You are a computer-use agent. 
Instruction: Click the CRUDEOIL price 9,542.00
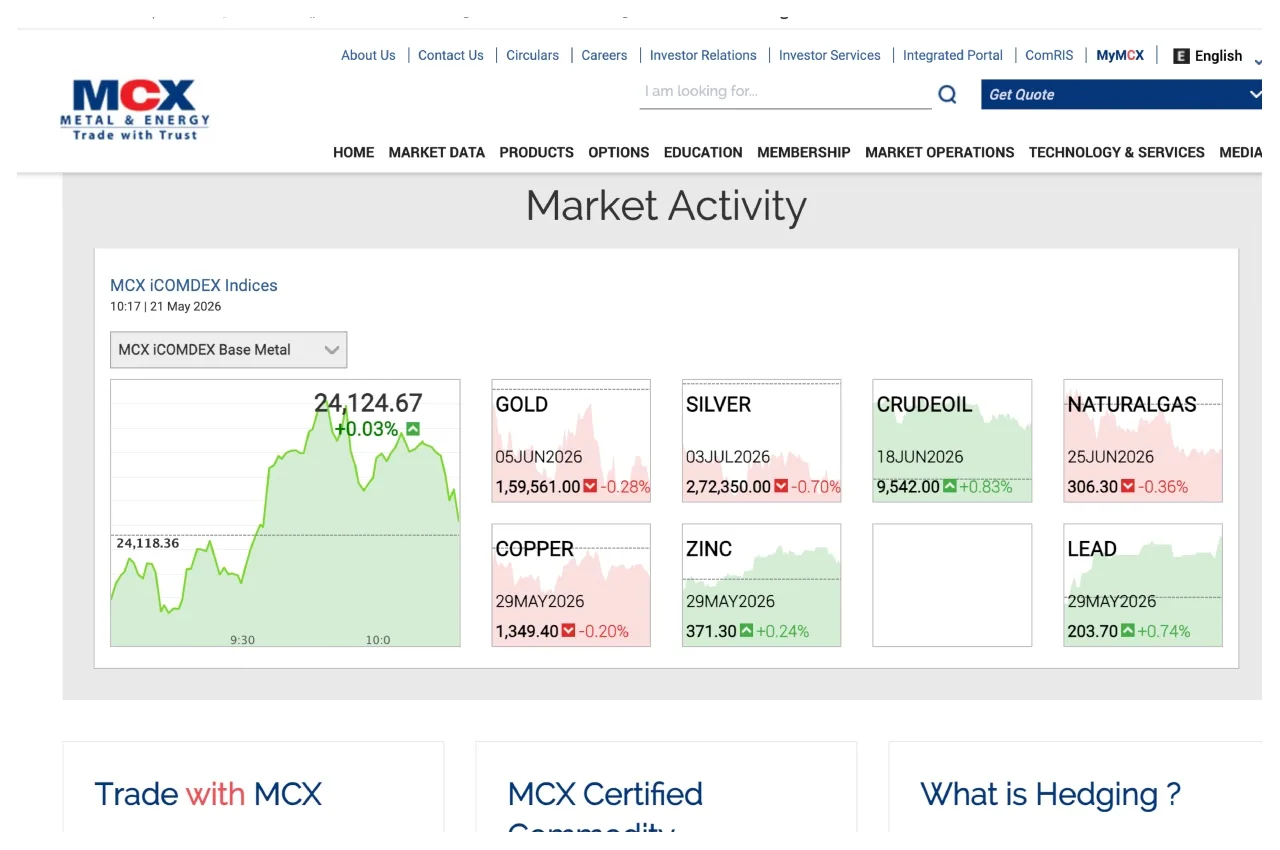pyautogui.click(x=908, y=487)
